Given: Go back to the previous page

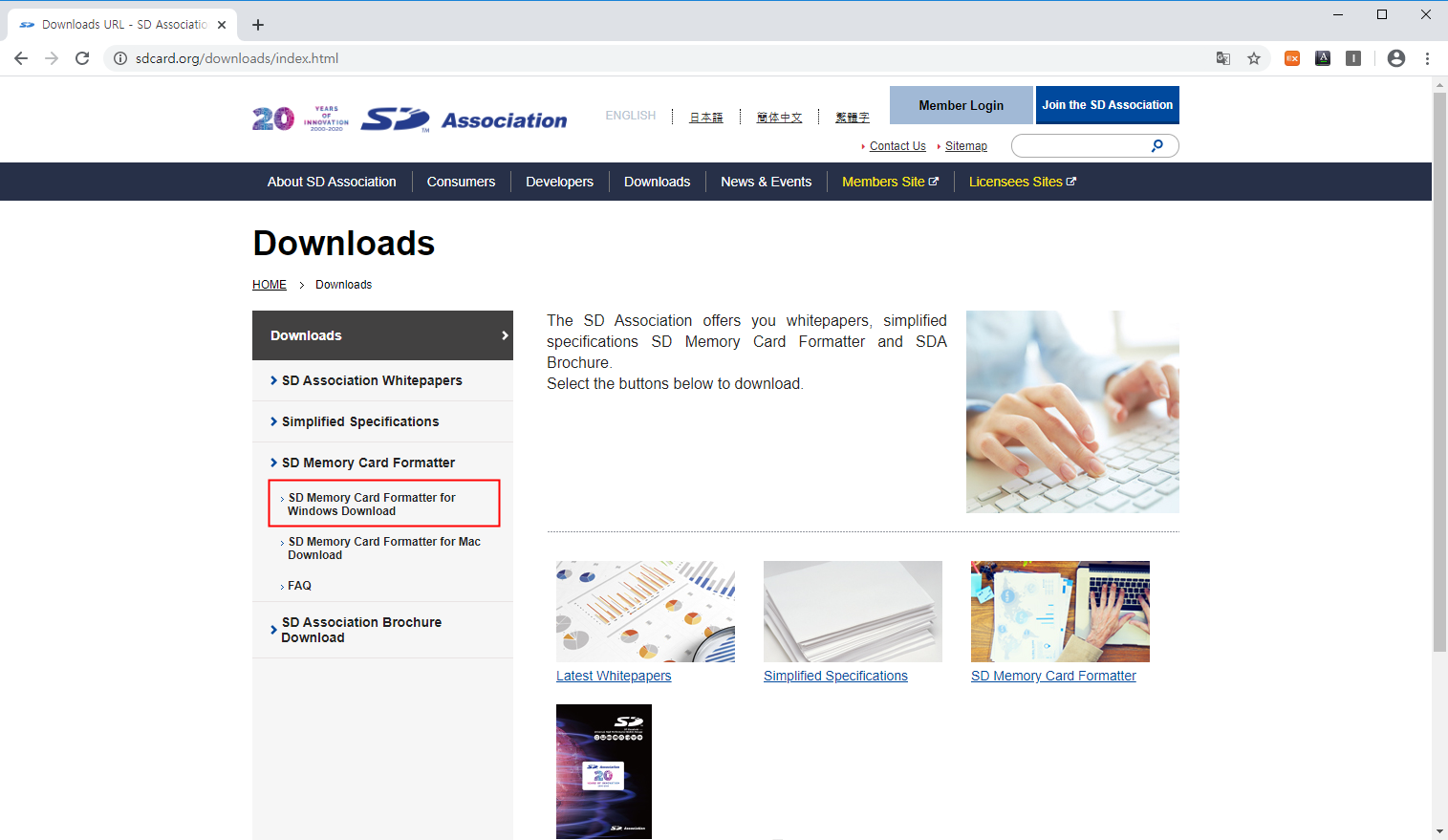Looking at the screenshot, I should 21,58.
